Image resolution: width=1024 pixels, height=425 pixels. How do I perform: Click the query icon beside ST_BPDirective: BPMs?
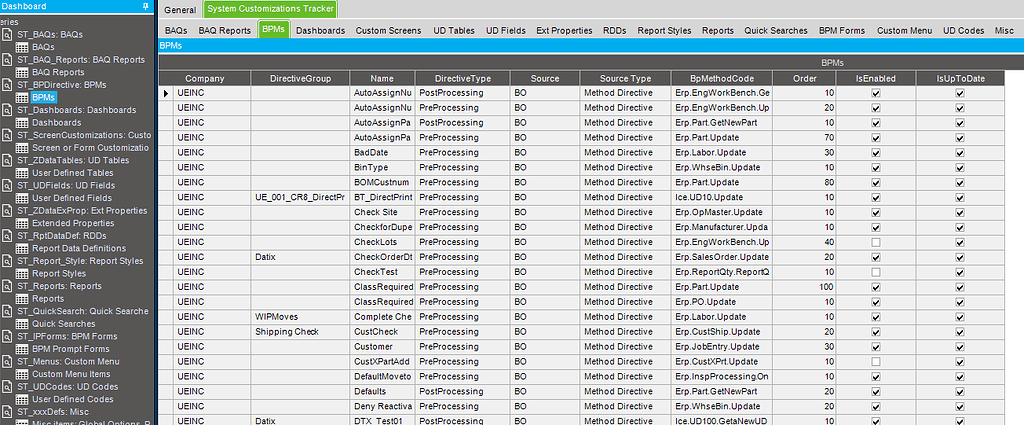pos(7,85)
